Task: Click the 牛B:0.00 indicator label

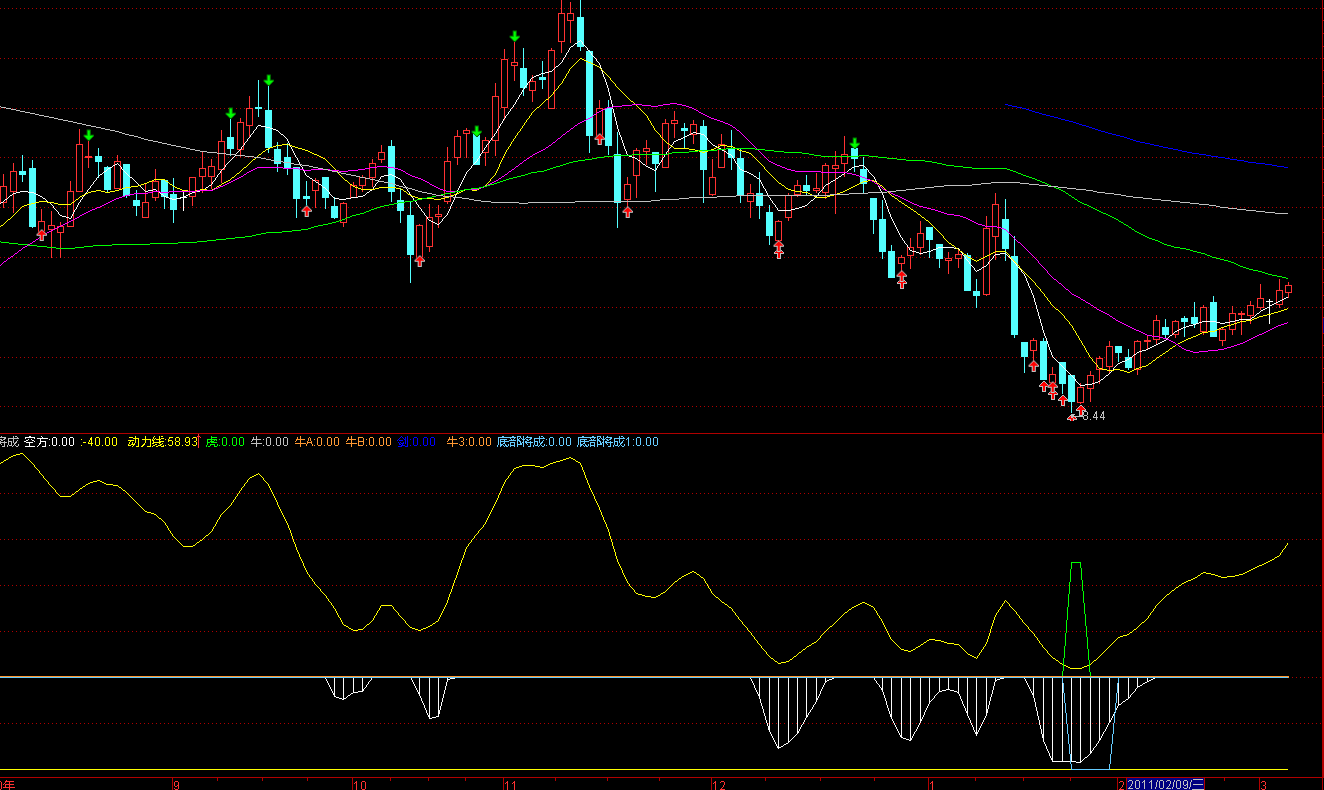Action: click(x=368, y=441)
